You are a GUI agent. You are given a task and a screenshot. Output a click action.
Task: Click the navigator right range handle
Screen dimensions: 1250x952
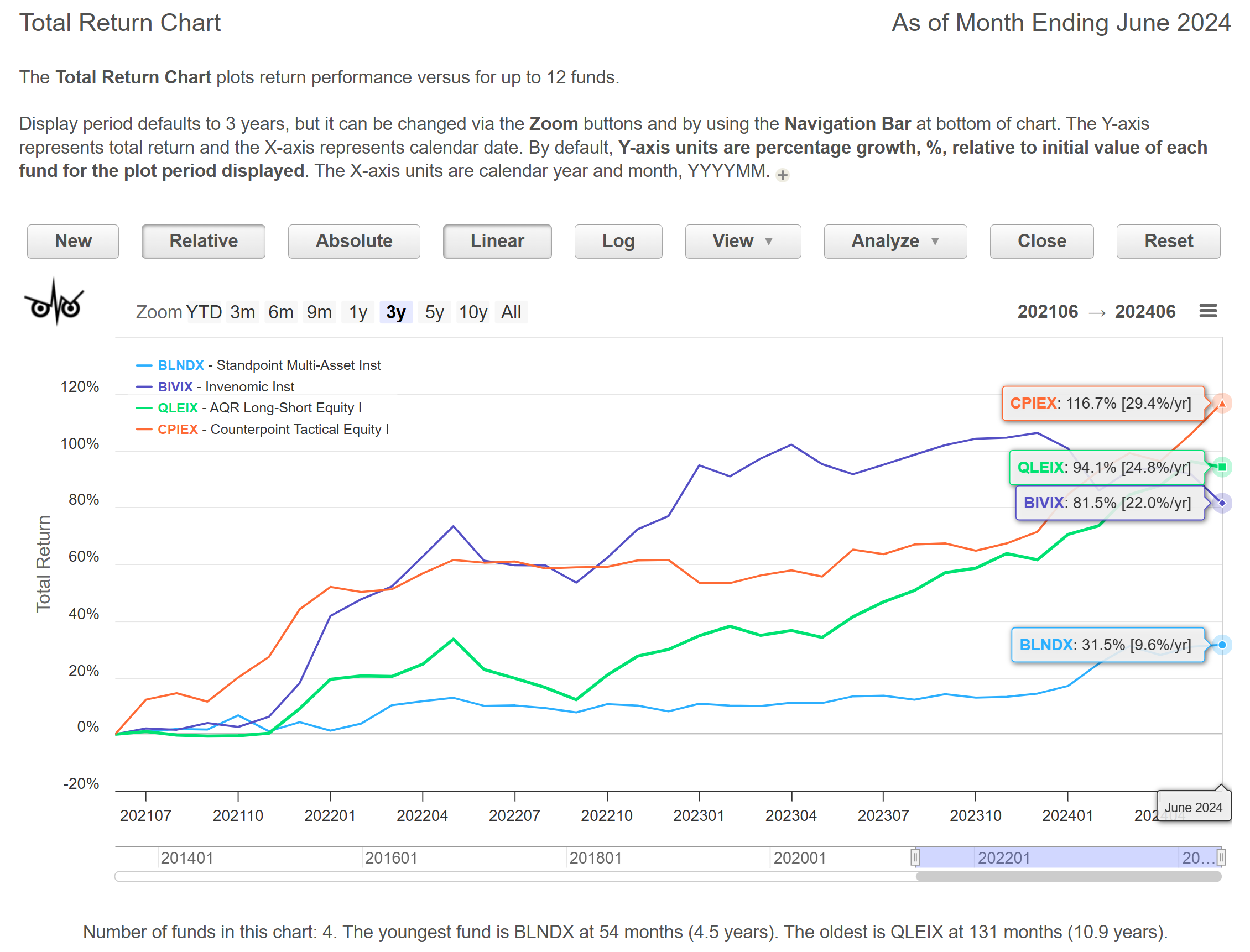[x=1222, y=857]
